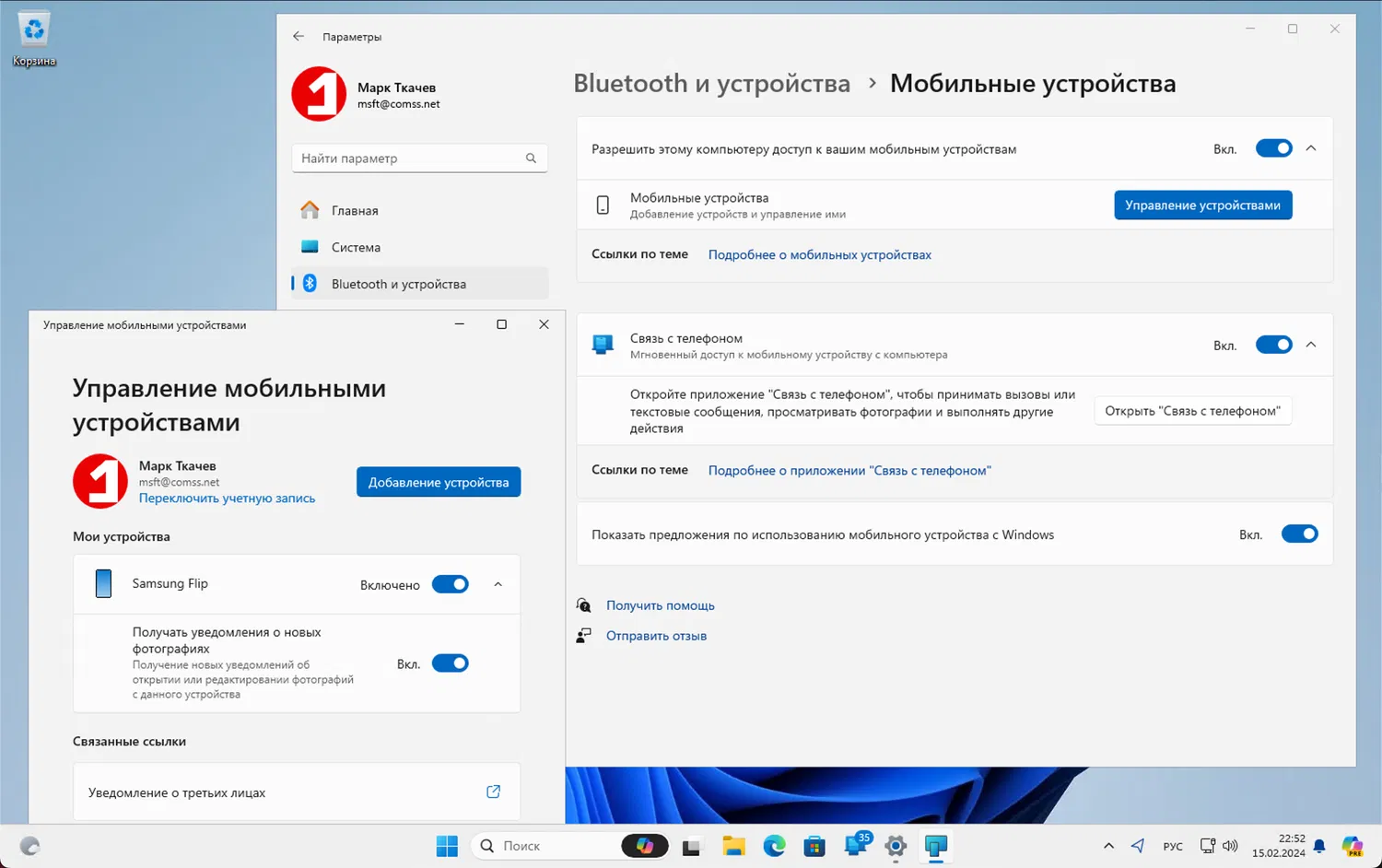1382x868 pixels.
Task: Click the Получить помощь help icon
Action: (x=583, y=605)
